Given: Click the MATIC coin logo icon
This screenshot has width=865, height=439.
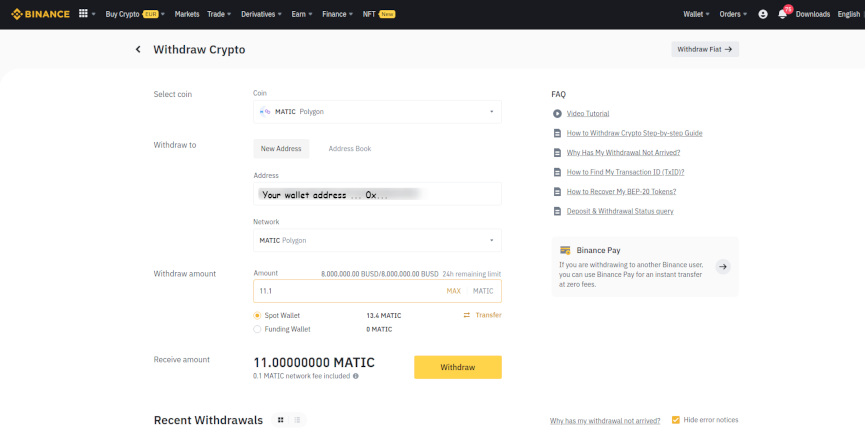Looking at the screenshot, I should point(265,111).
